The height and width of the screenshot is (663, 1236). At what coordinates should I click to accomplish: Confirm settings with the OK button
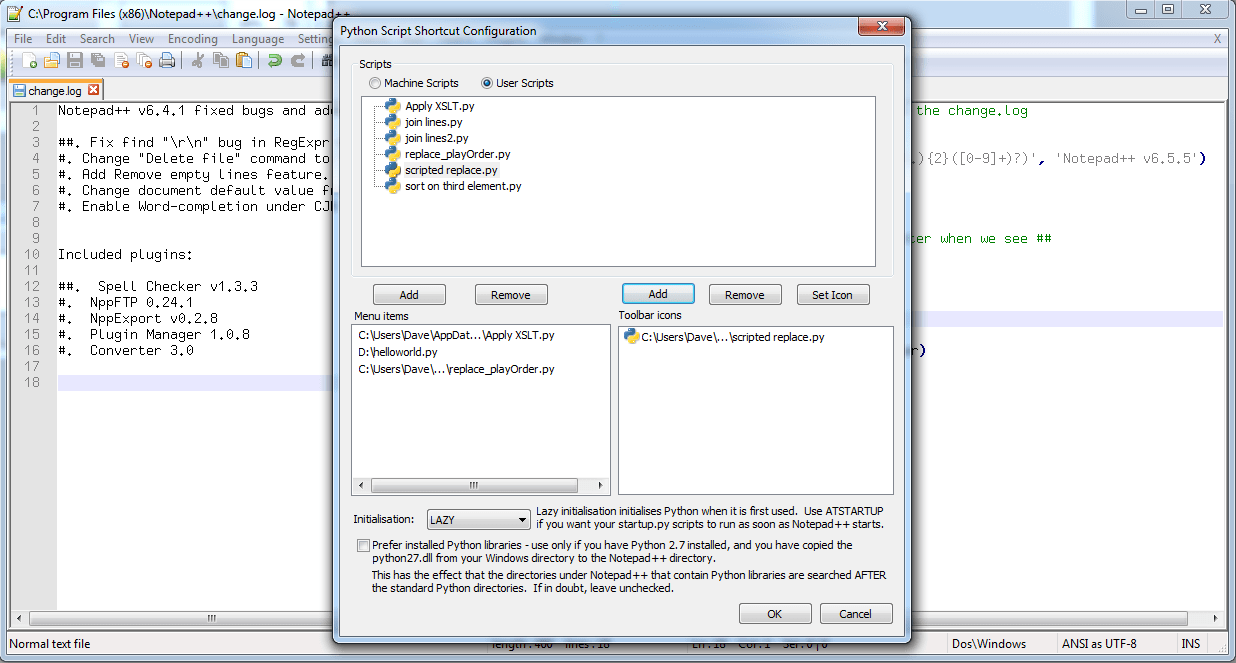click(x=775, y=613)
